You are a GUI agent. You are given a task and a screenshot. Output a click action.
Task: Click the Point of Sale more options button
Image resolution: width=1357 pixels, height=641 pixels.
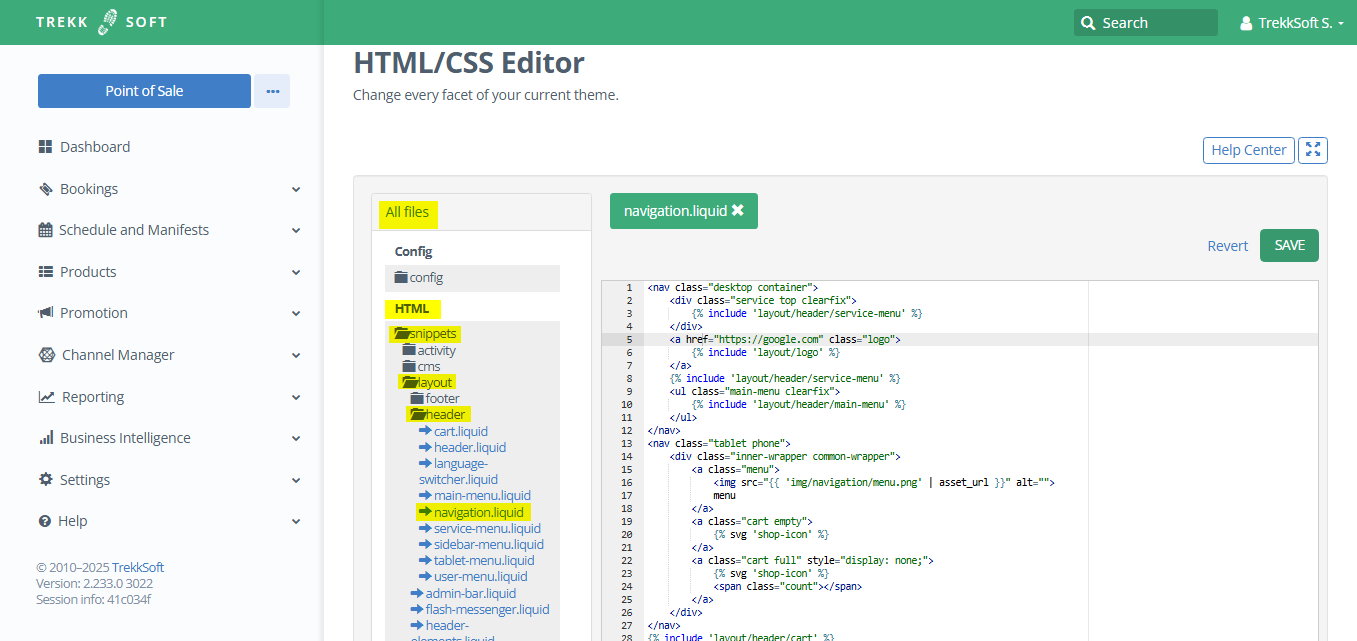272,91
